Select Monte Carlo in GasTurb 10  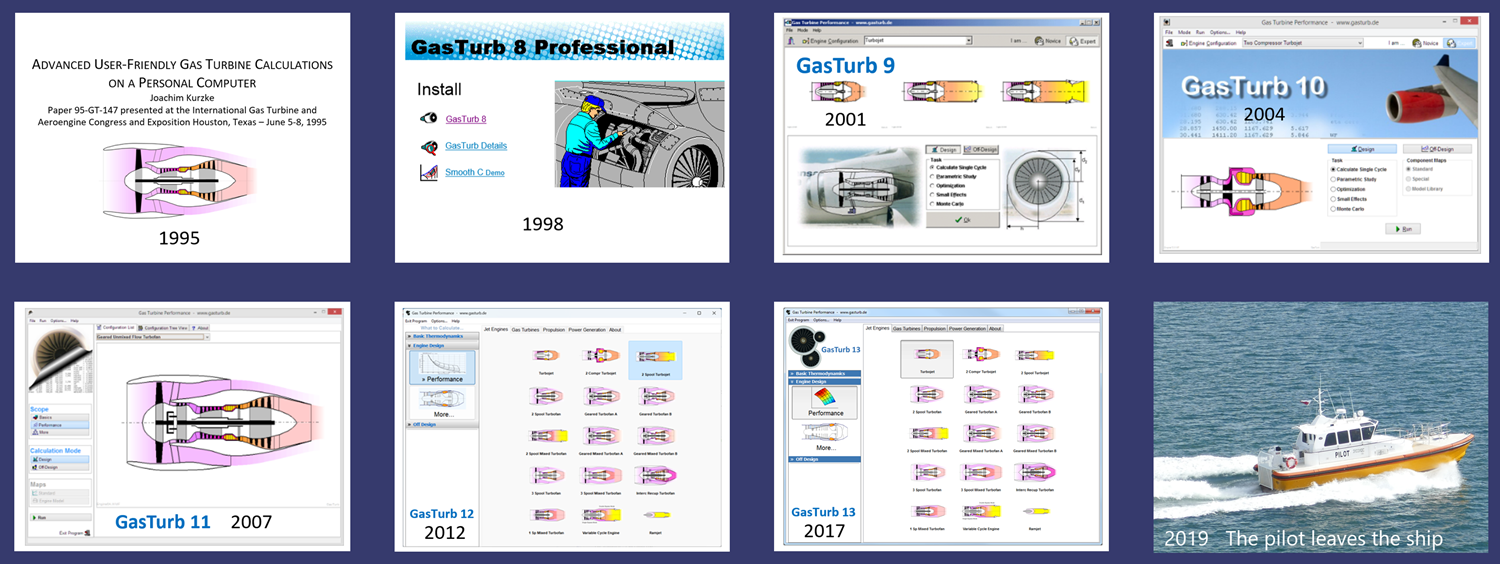click(1346, 209)
